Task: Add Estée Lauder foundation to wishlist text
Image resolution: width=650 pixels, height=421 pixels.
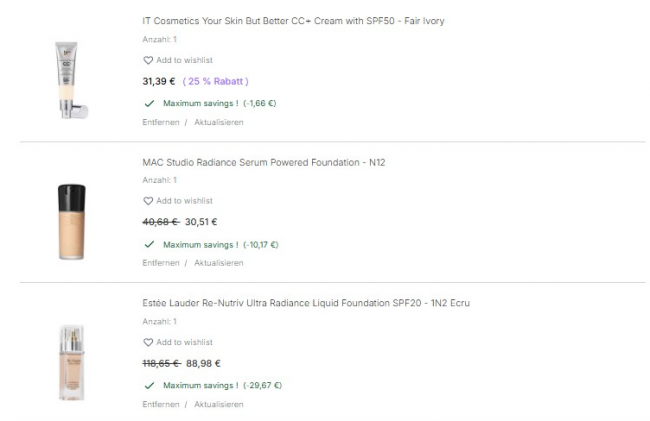Action: point(184,342)
